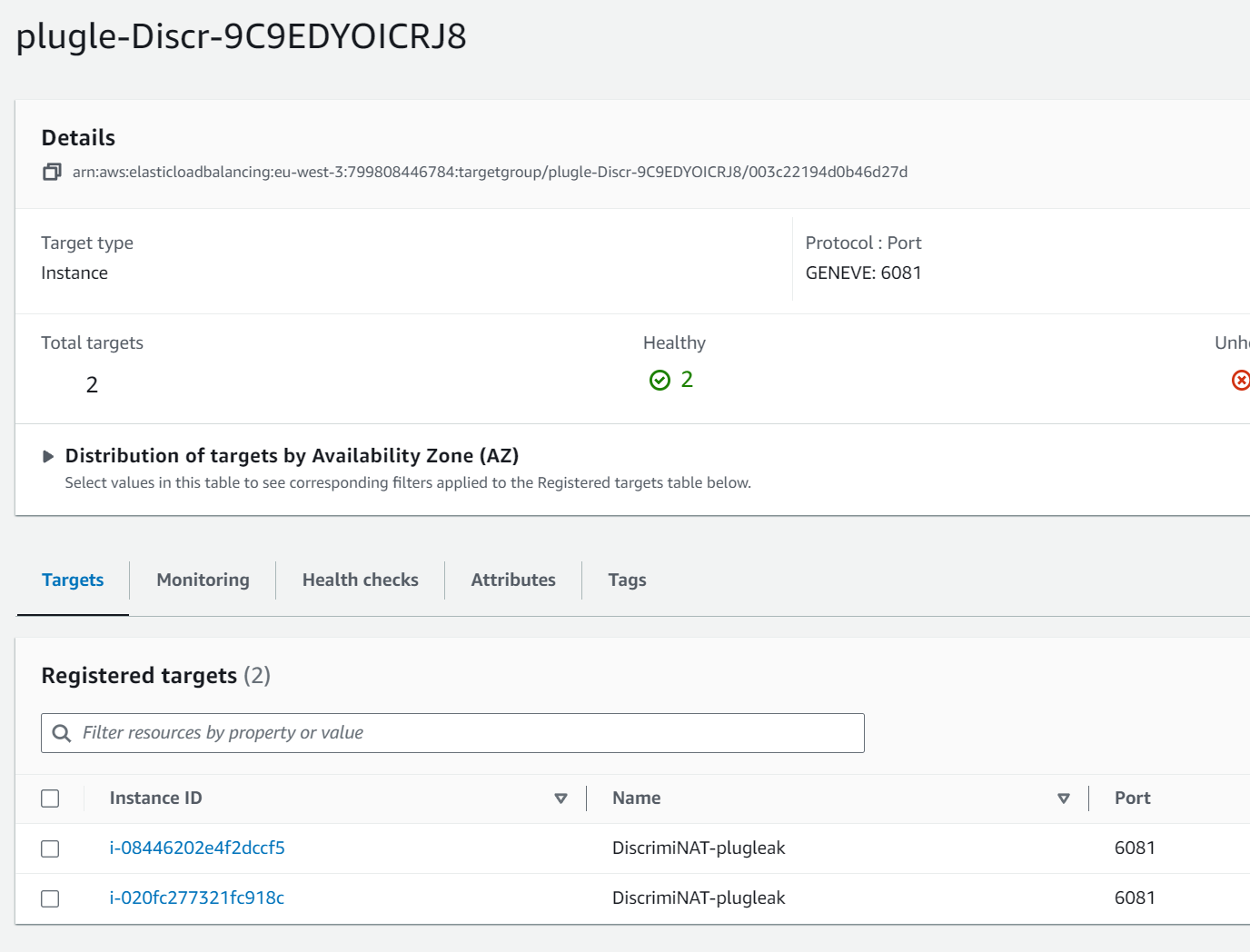Switch to the Monitoring tab

203,580
